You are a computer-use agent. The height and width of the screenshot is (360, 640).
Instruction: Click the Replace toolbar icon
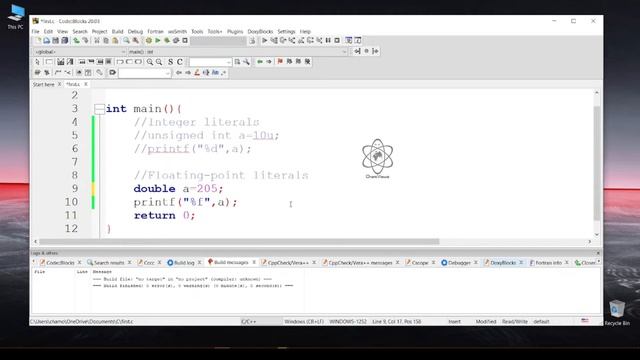(x=136, y=40)
